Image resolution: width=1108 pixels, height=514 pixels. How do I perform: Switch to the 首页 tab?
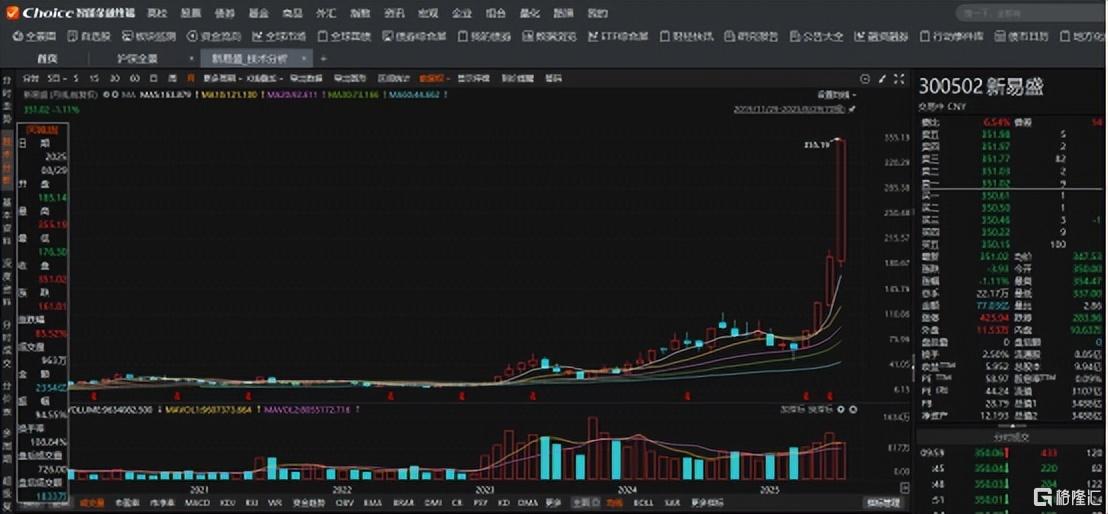(x=47, y=59)
